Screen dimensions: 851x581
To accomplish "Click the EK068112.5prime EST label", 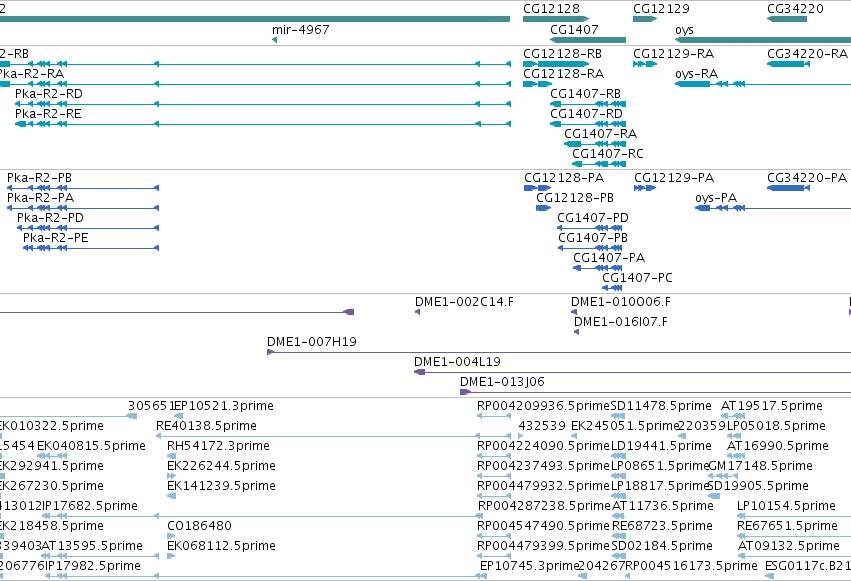I will tap(221, 546).
